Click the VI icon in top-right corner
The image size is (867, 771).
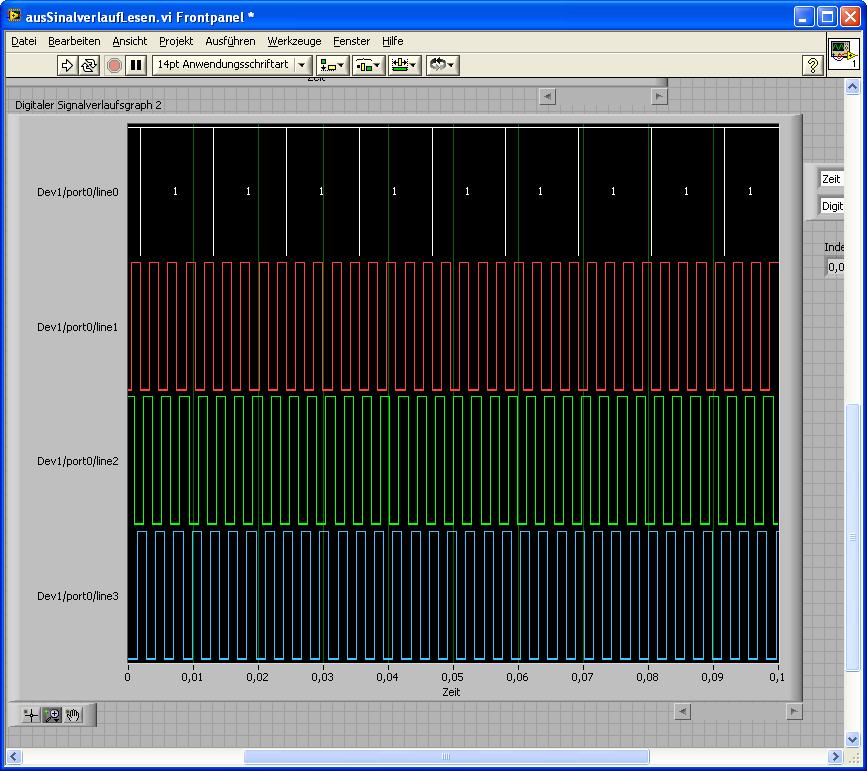843,54
